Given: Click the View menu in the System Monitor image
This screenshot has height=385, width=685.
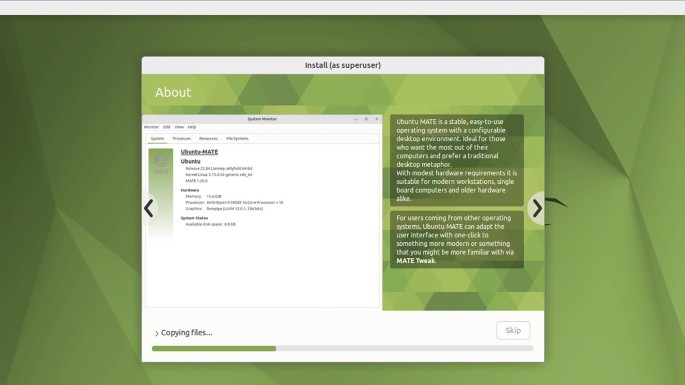Looking at the screenshot, I should (x=179, y=127).
